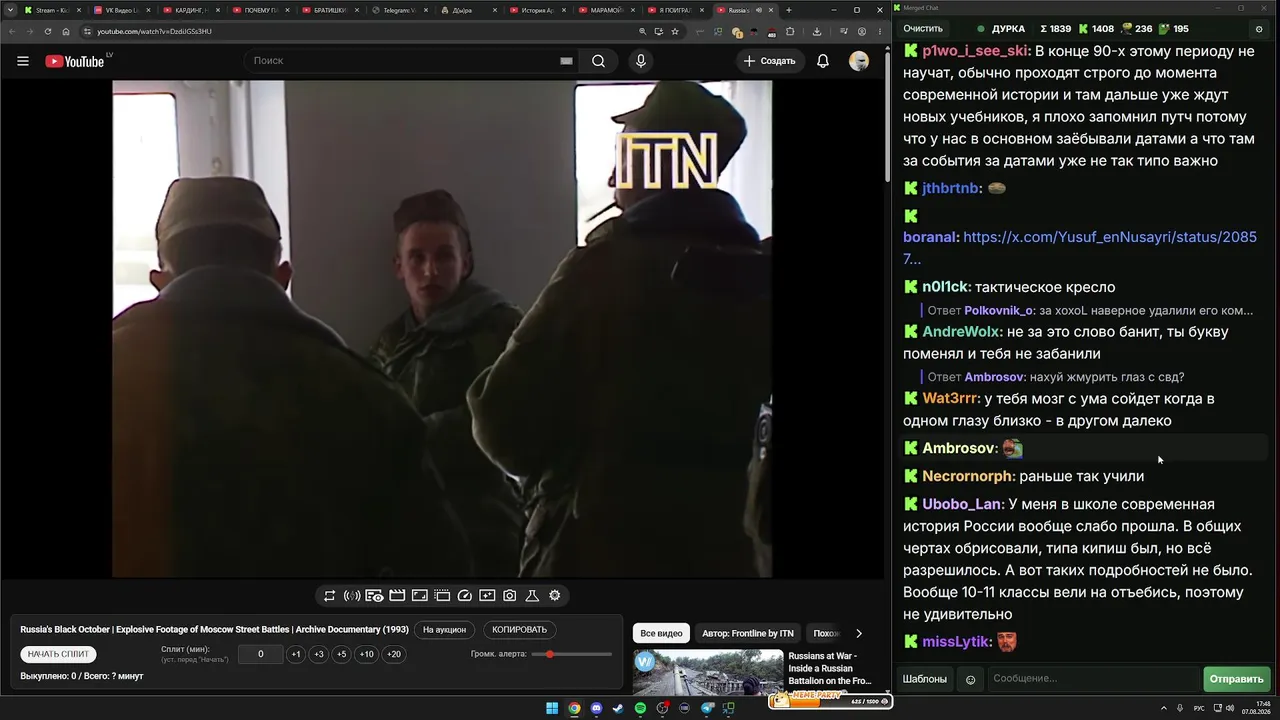The height and width of the screenshot is (720, 1280).
Task: Reload the page in the browser
Action: click(47, 31)
